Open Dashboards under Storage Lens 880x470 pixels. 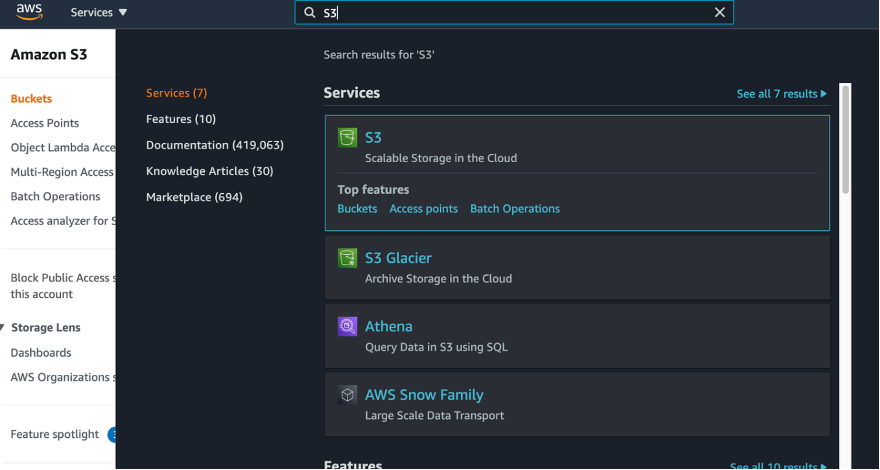(41, 353)
